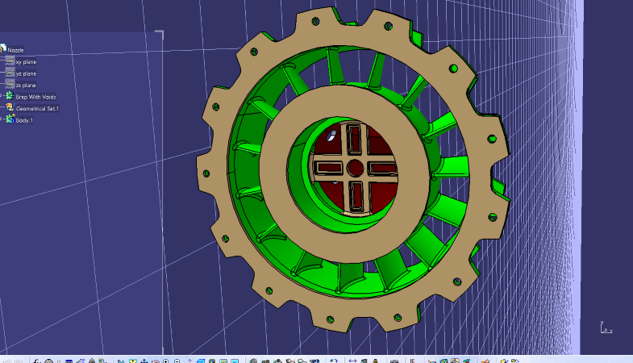This screenshot has height=363, width=633.
Task: Click the zx plane icon
Action: point(10,84)
